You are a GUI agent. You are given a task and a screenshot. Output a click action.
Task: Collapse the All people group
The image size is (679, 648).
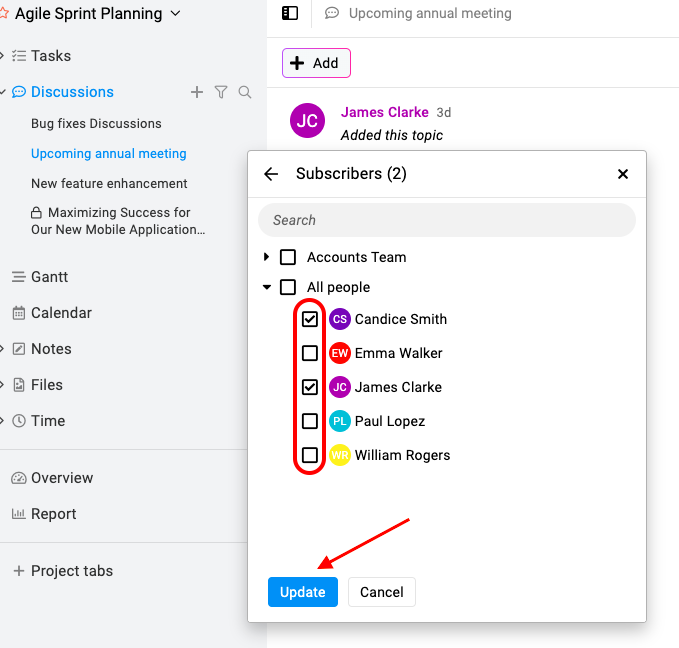[x=267, y=287]
